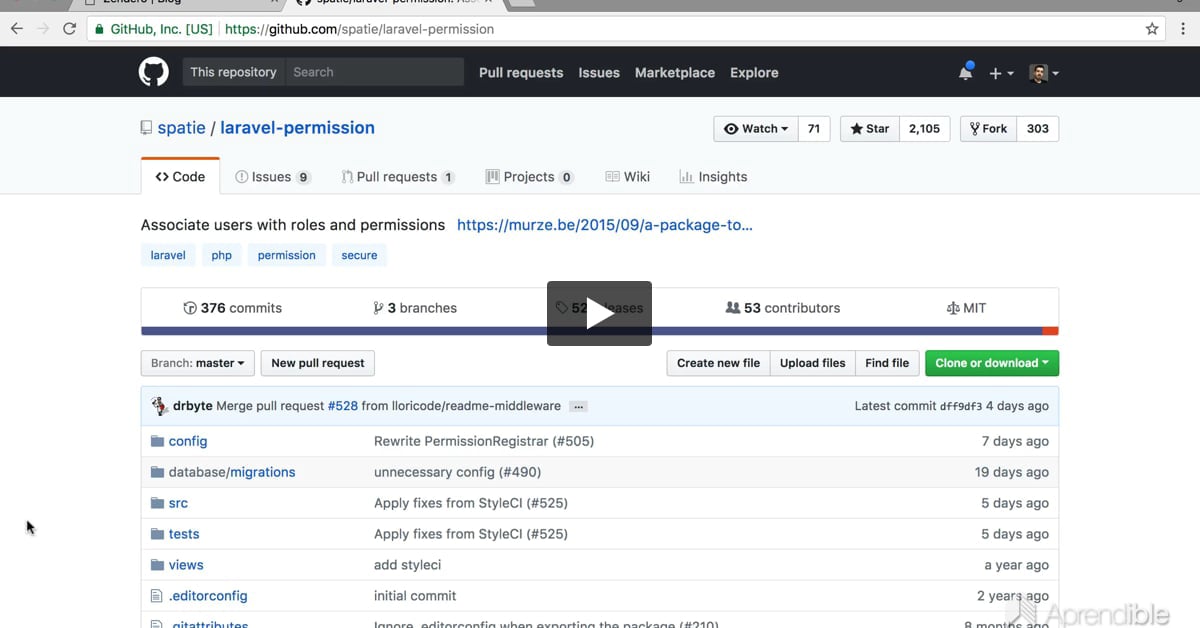Open Pull requests in top navigation

pyautogui.click(x=521, y=73)
